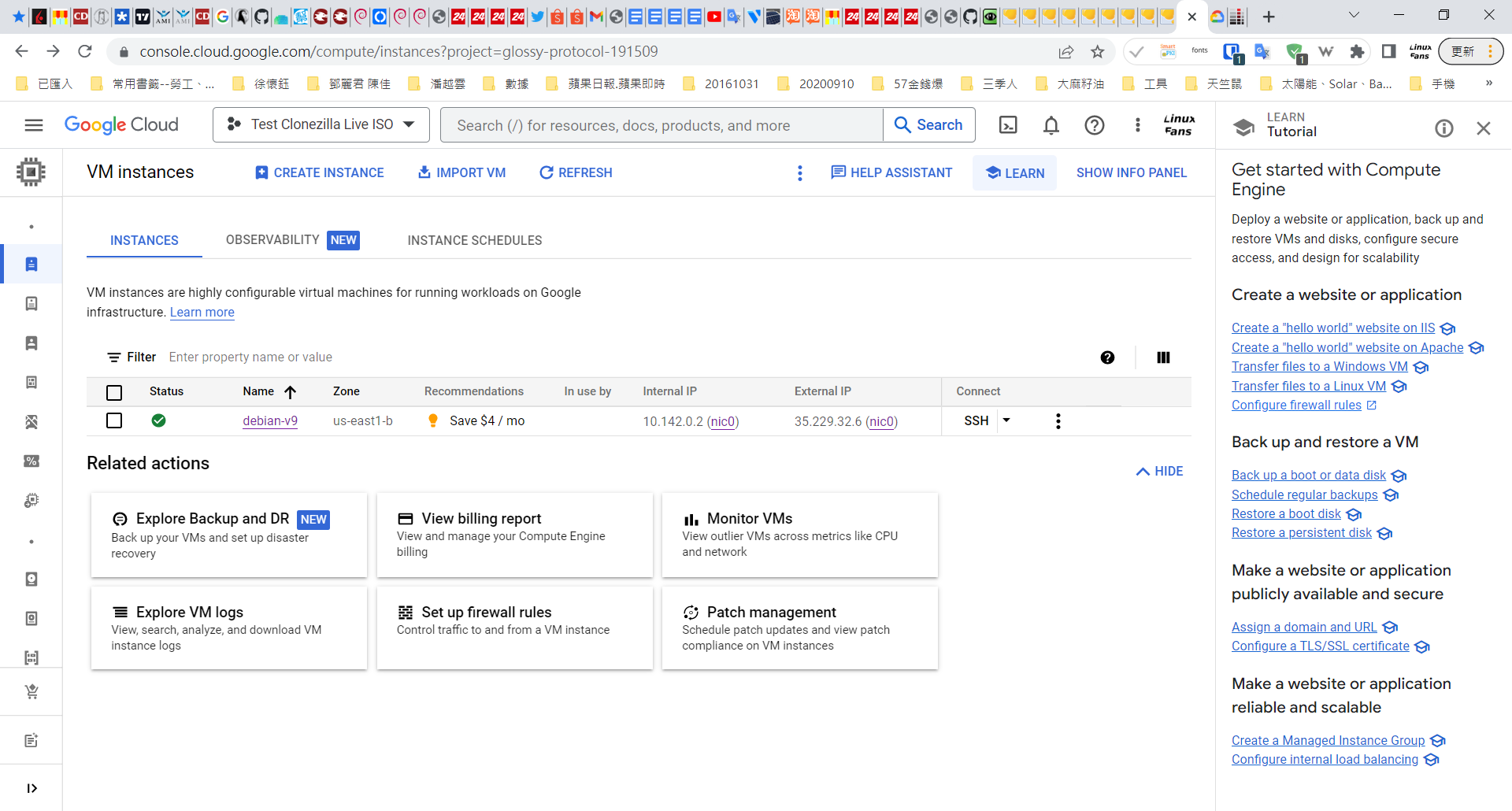The height and width of the screenshot is (811, 1512).
Task: Switch to the OBSERVABILITY tab
Action: point(292,240)
